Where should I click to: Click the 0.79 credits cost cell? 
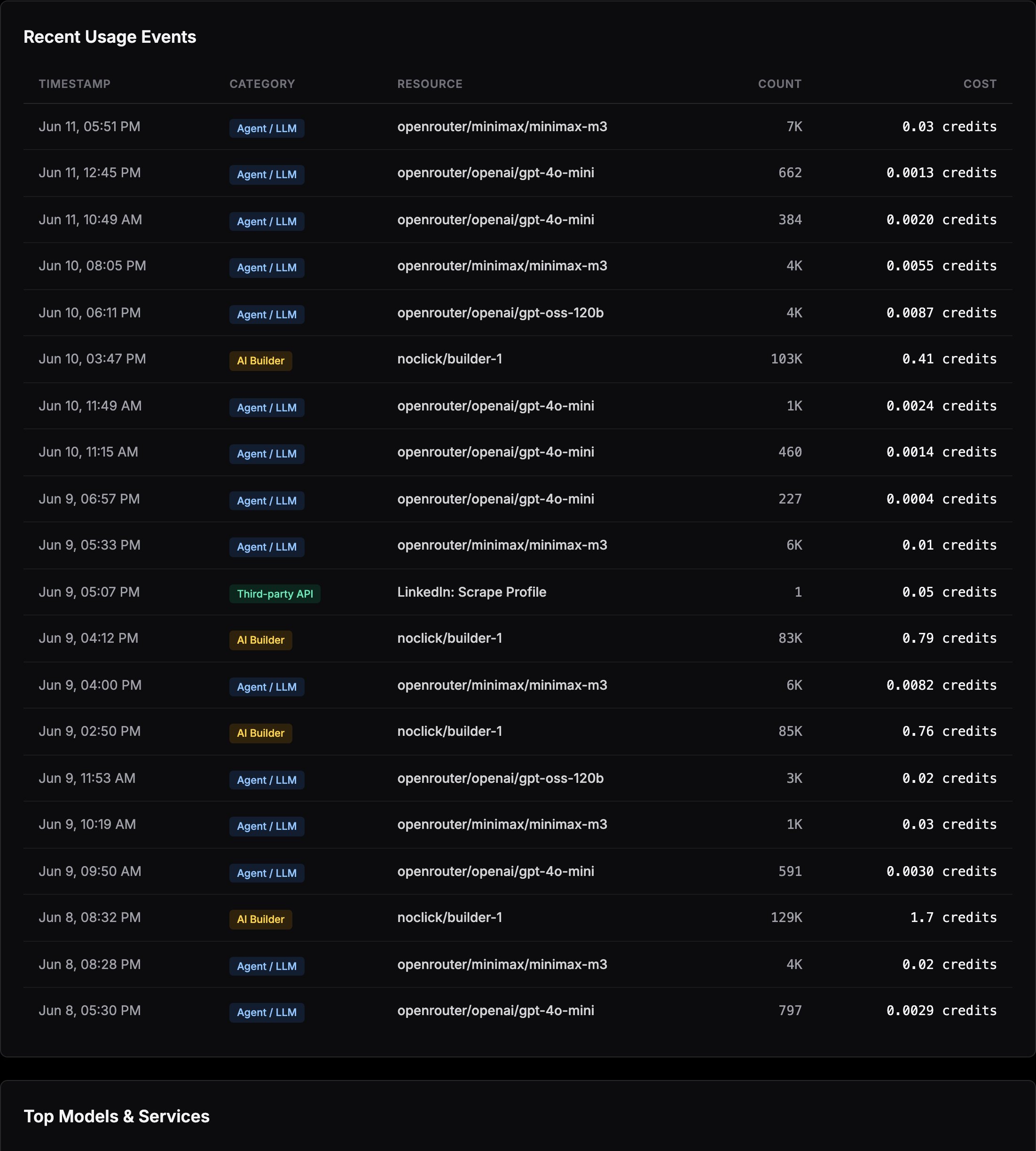click(950, 638)
